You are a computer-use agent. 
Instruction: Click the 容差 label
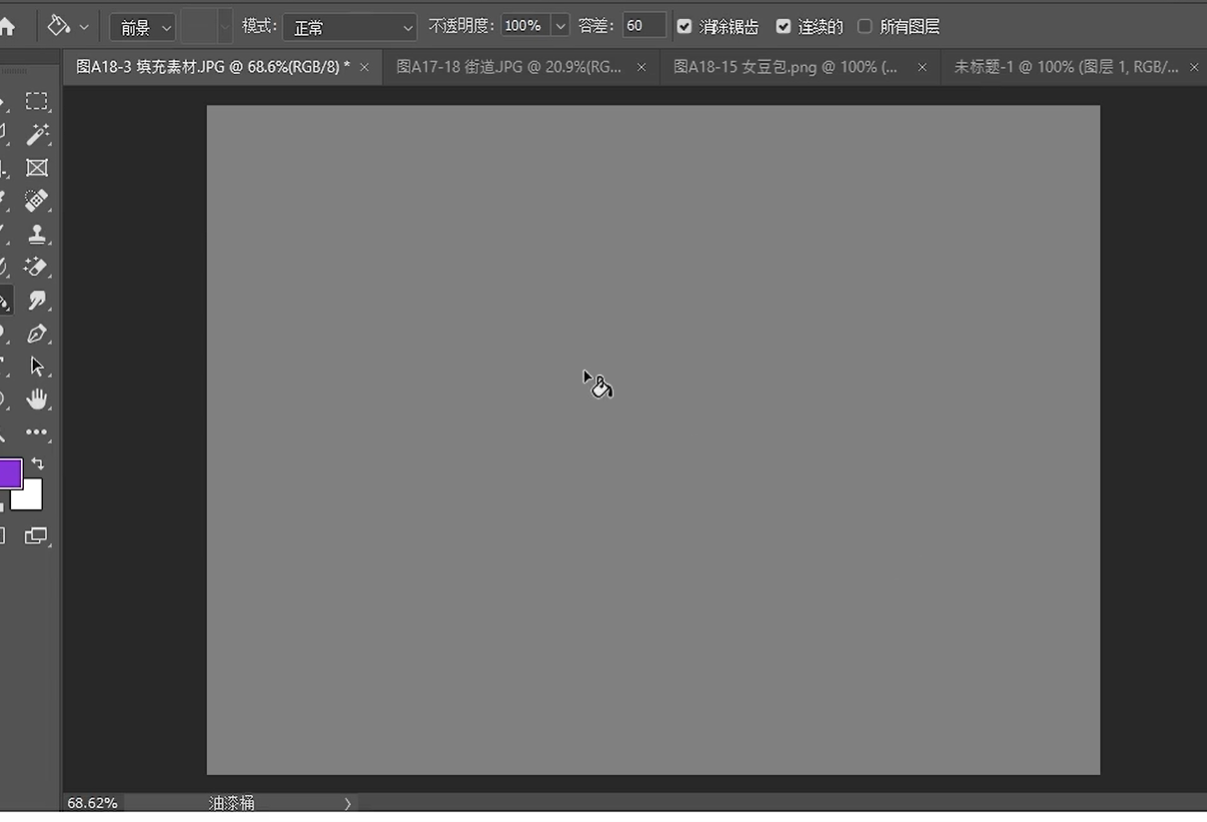click(595, 26)
